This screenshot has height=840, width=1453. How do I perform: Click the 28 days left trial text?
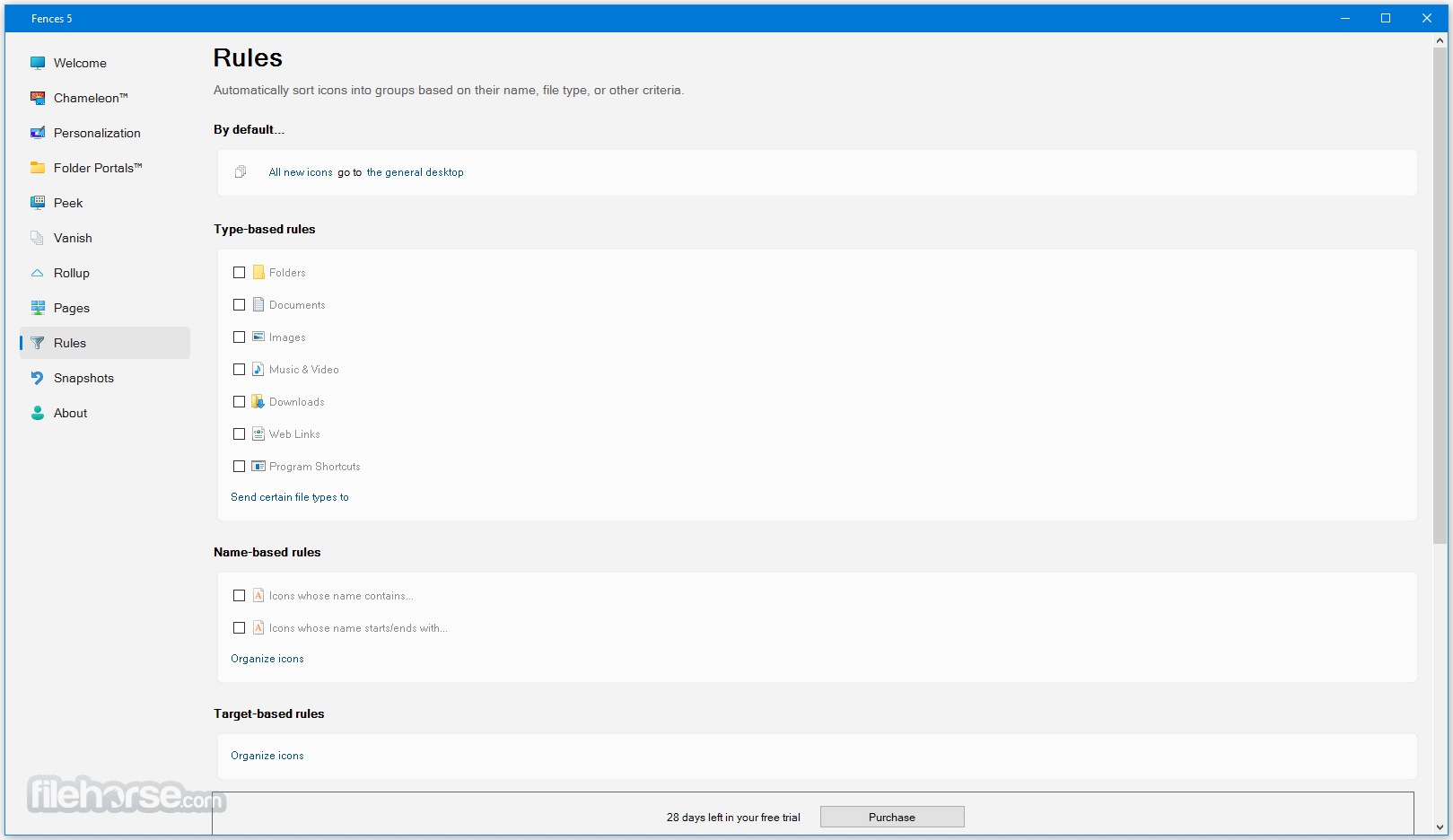click(x=733, y=818)
